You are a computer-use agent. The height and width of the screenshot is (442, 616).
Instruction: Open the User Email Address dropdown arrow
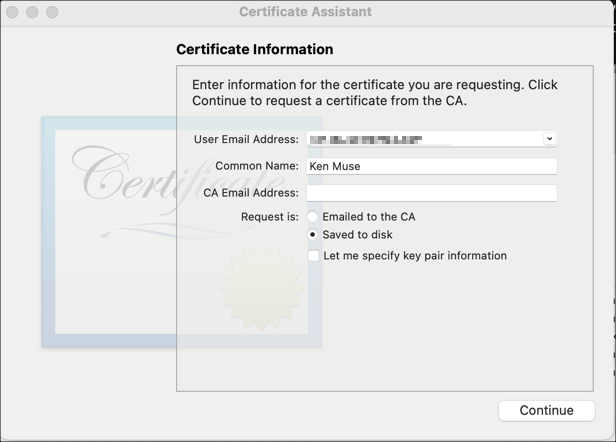point(549,140)
